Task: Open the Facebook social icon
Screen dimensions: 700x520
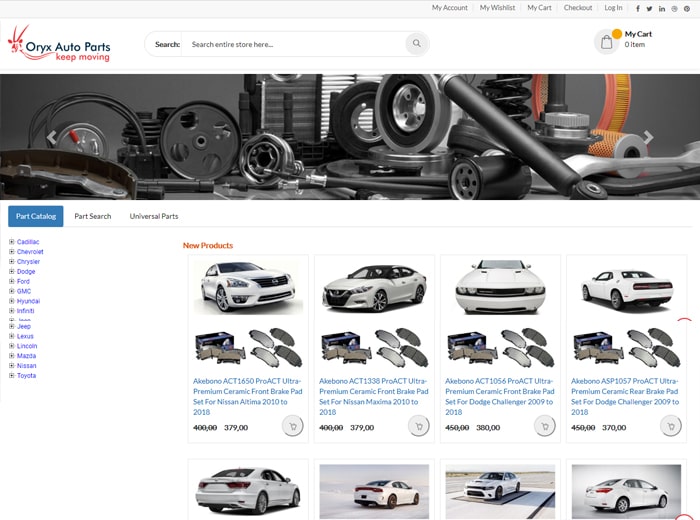Action: point(638,8)
